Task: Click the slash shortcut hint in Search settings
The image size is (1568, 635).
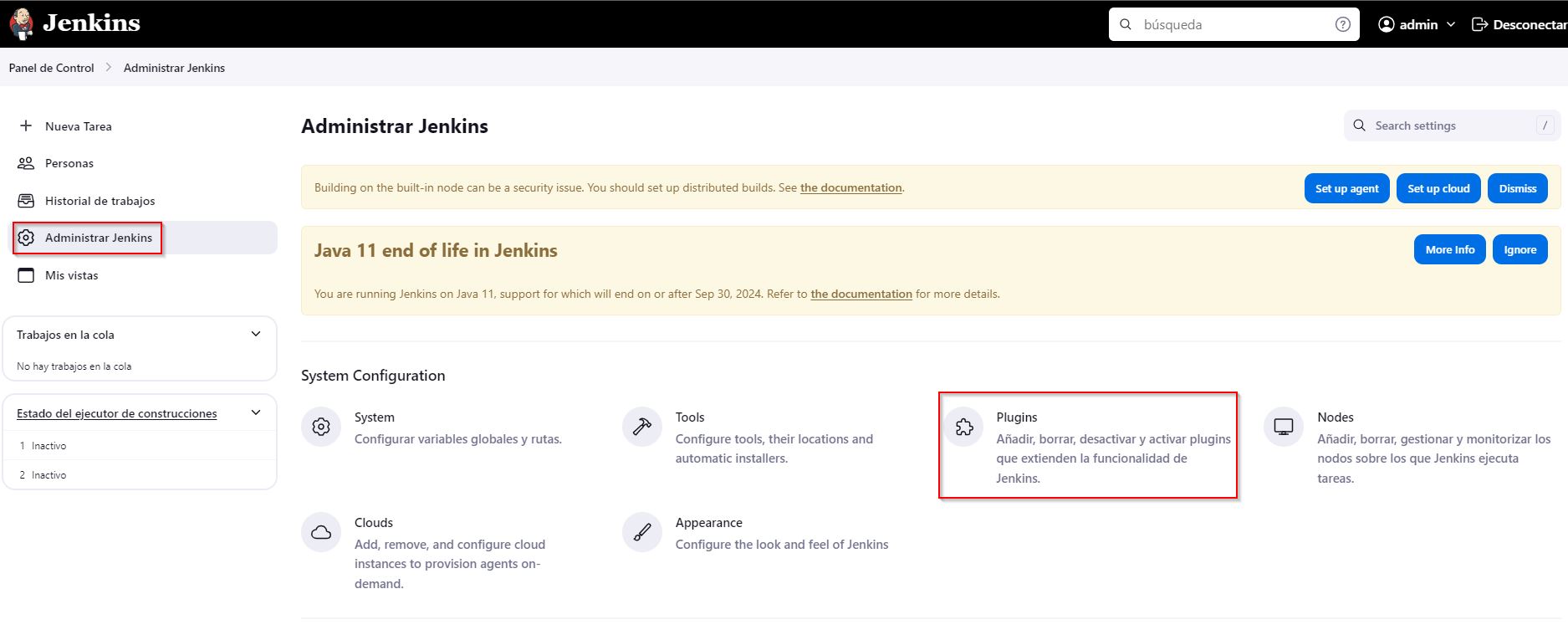Action: 1545,125
